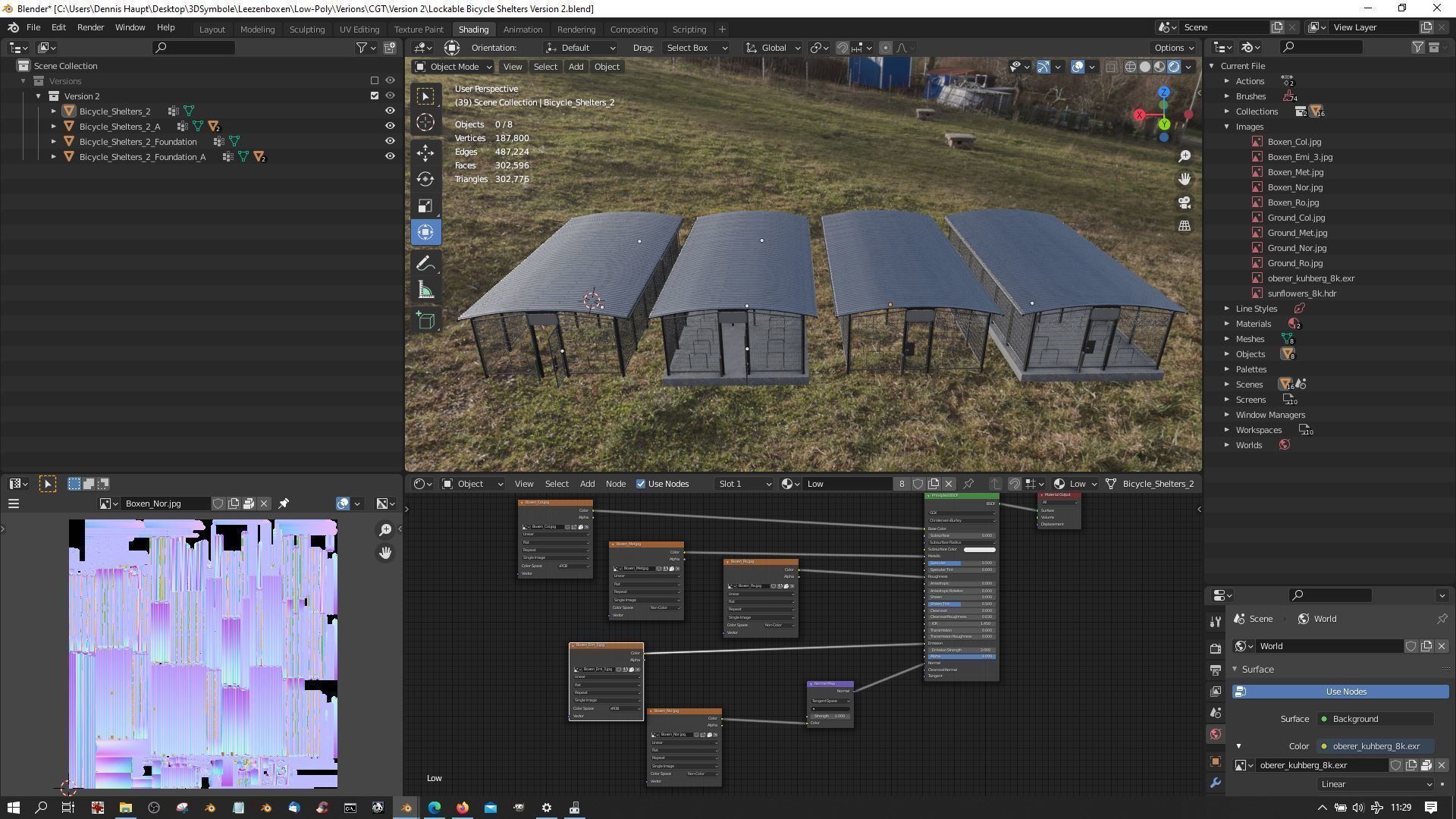This screenshot has width=1456, height=819.
Task: Select the Move tool in viewport toolbar
Action: click(x=425, y=152)
